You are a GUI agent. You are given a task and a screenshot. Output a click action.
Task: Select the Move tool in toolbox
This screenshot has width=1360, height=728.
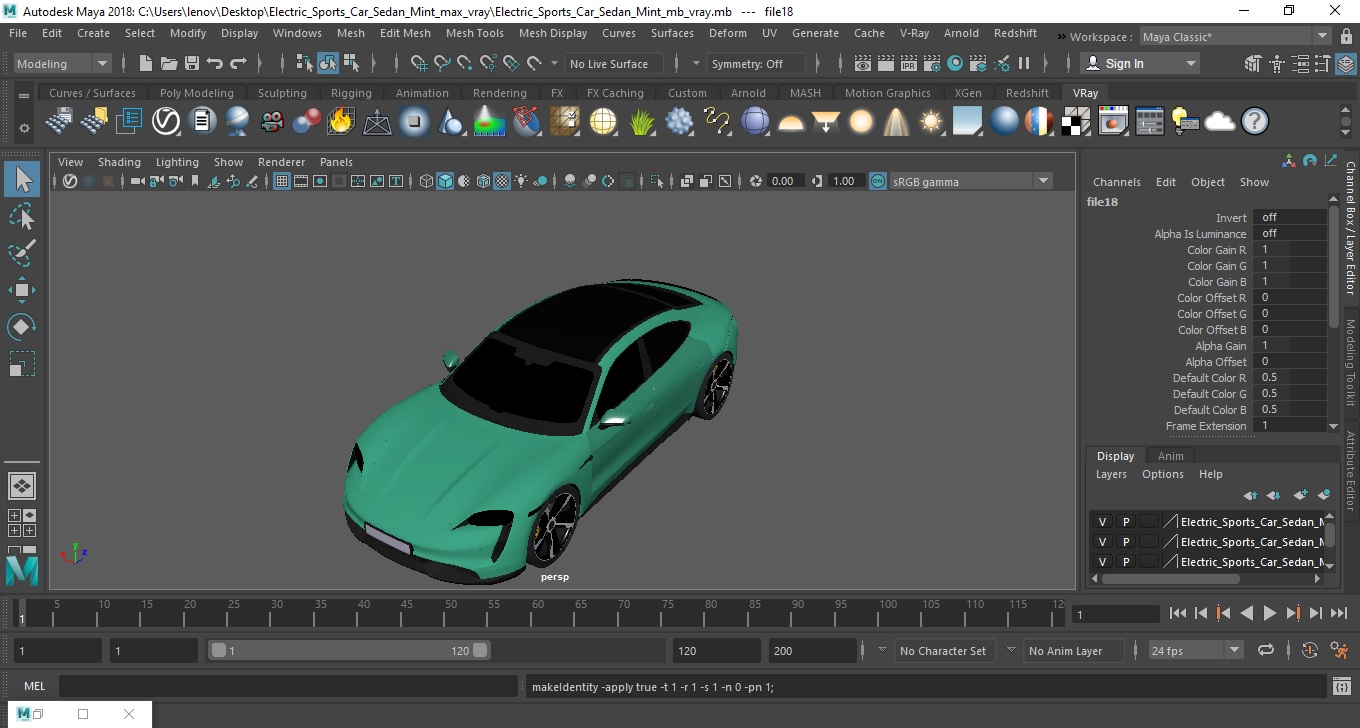(x=22, y=290)
